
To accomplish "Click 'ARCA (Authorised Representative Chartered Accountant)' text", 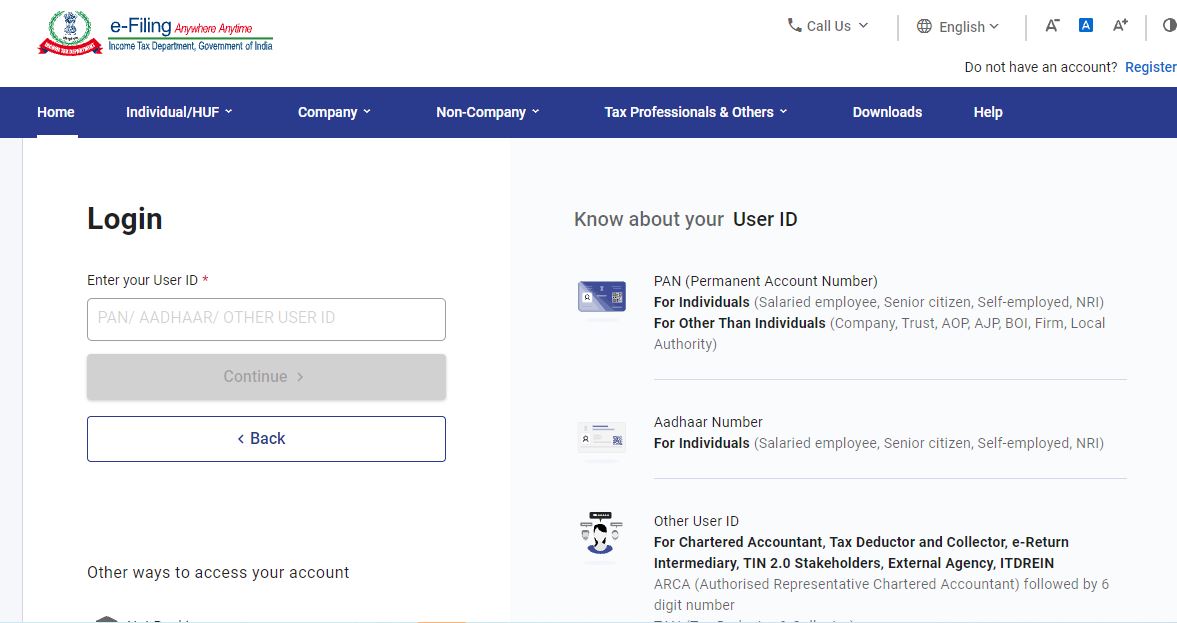I will (x=837, y=584).
